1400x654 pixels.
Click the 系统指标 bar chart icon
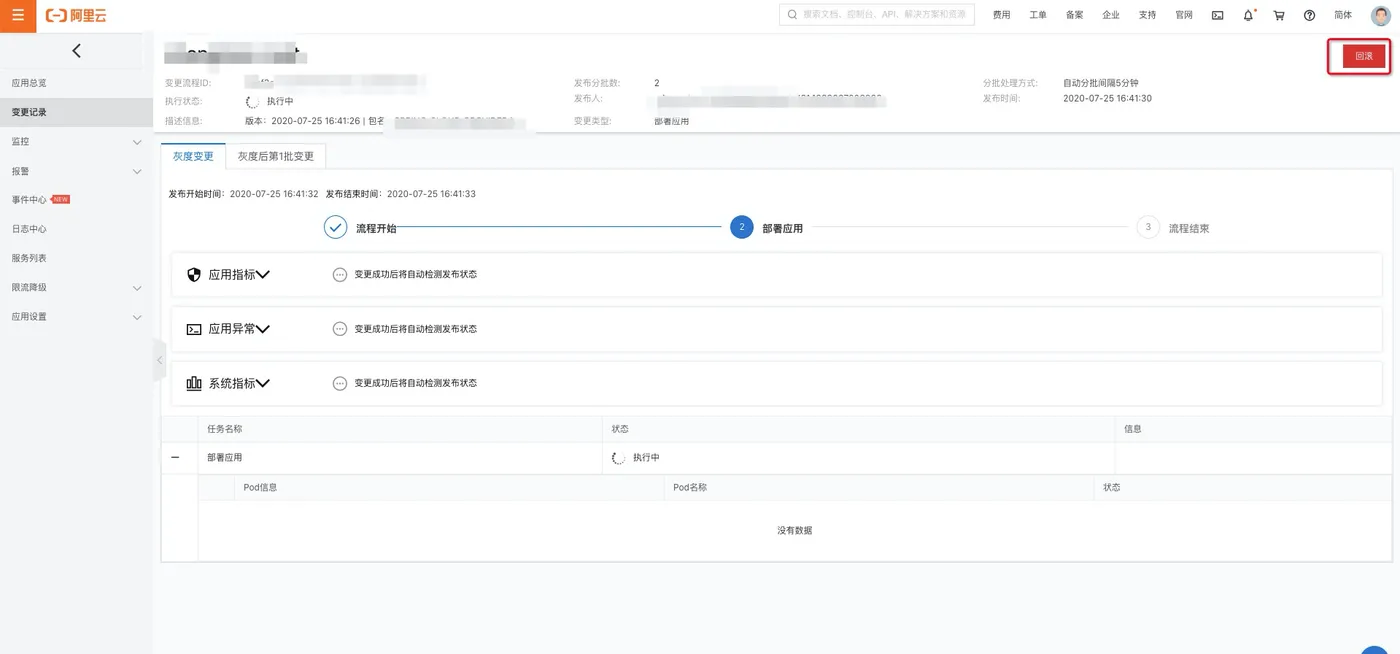tap(194, 383)
